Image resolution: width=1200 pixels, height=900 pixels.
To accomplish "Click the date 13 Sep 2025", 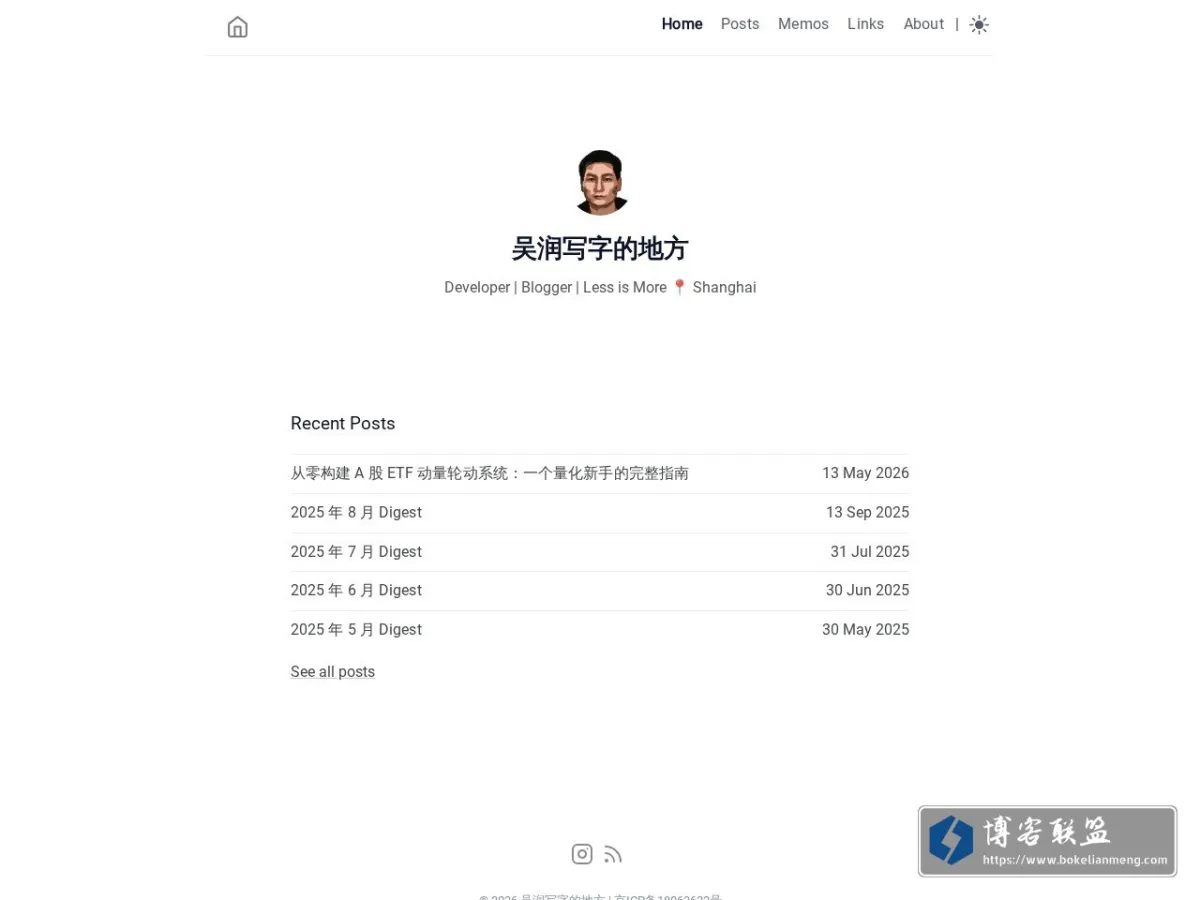I will (867, 512).
